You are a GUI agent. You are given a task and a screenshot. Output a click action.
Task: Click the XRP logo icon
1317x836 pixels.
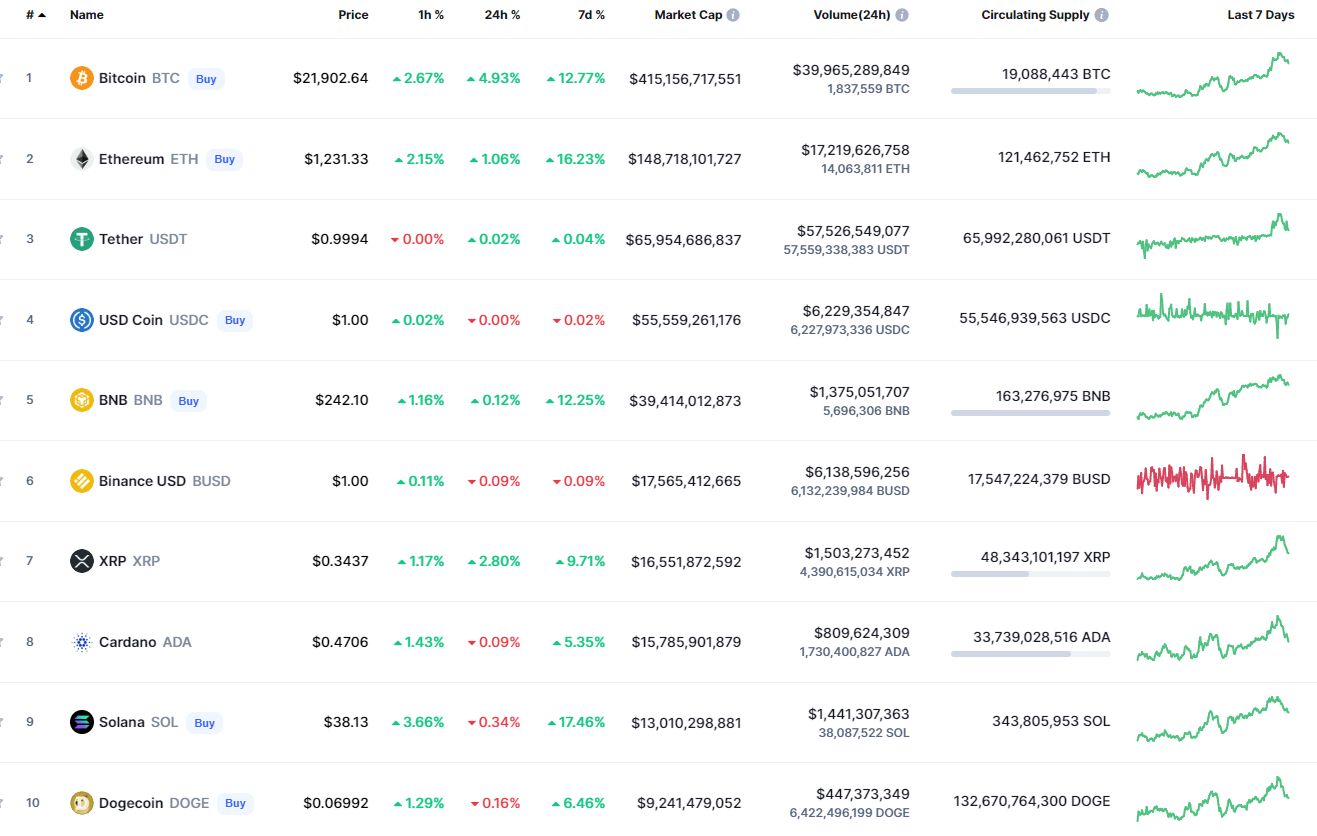click(x=82, y=561)
